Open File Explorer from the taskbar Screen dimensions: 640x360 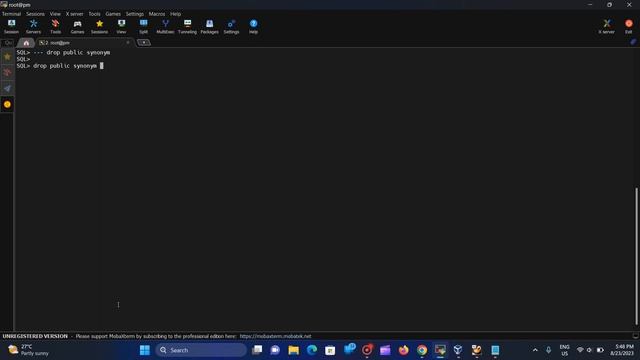293,350
